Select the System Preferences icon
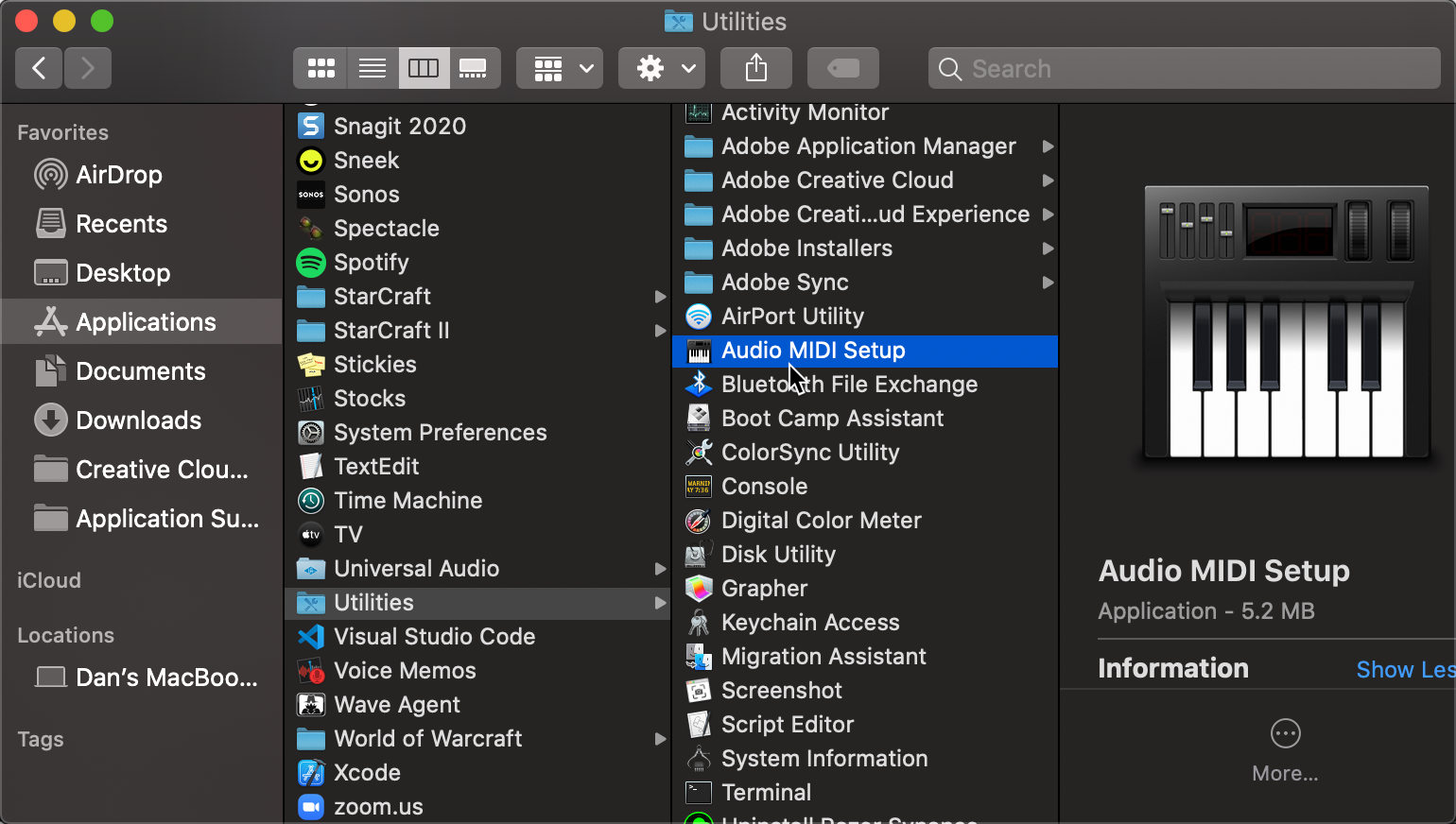The image size is (1456, 824). click(x=311, y=433)
